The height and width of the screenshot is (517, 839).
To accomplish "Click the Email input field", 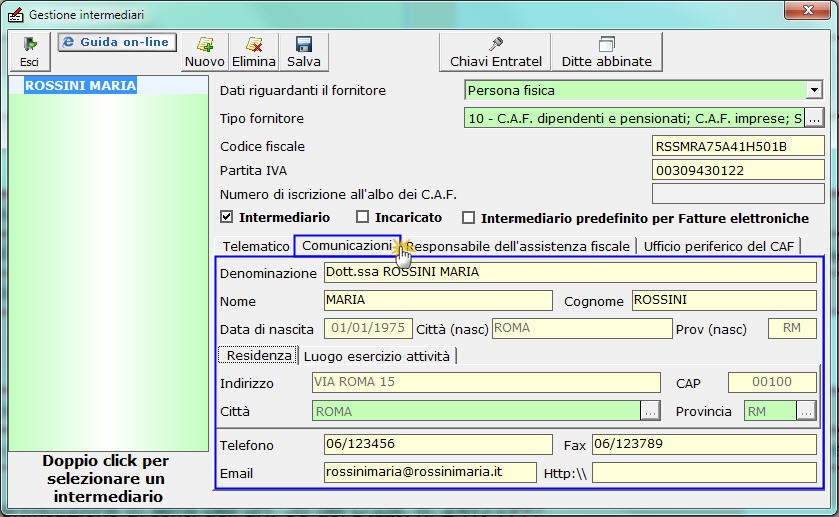I will tap(430, 473).
